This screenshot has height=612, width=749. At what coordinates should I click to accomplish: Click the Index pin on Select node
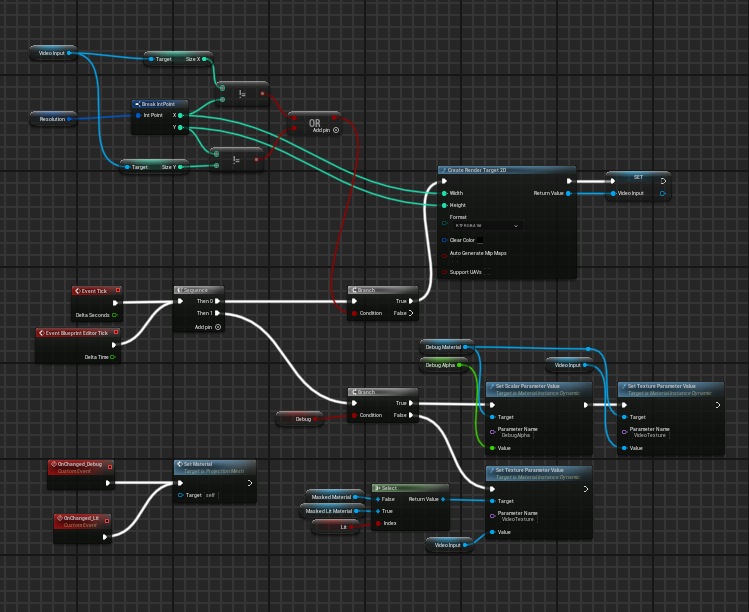378,523
